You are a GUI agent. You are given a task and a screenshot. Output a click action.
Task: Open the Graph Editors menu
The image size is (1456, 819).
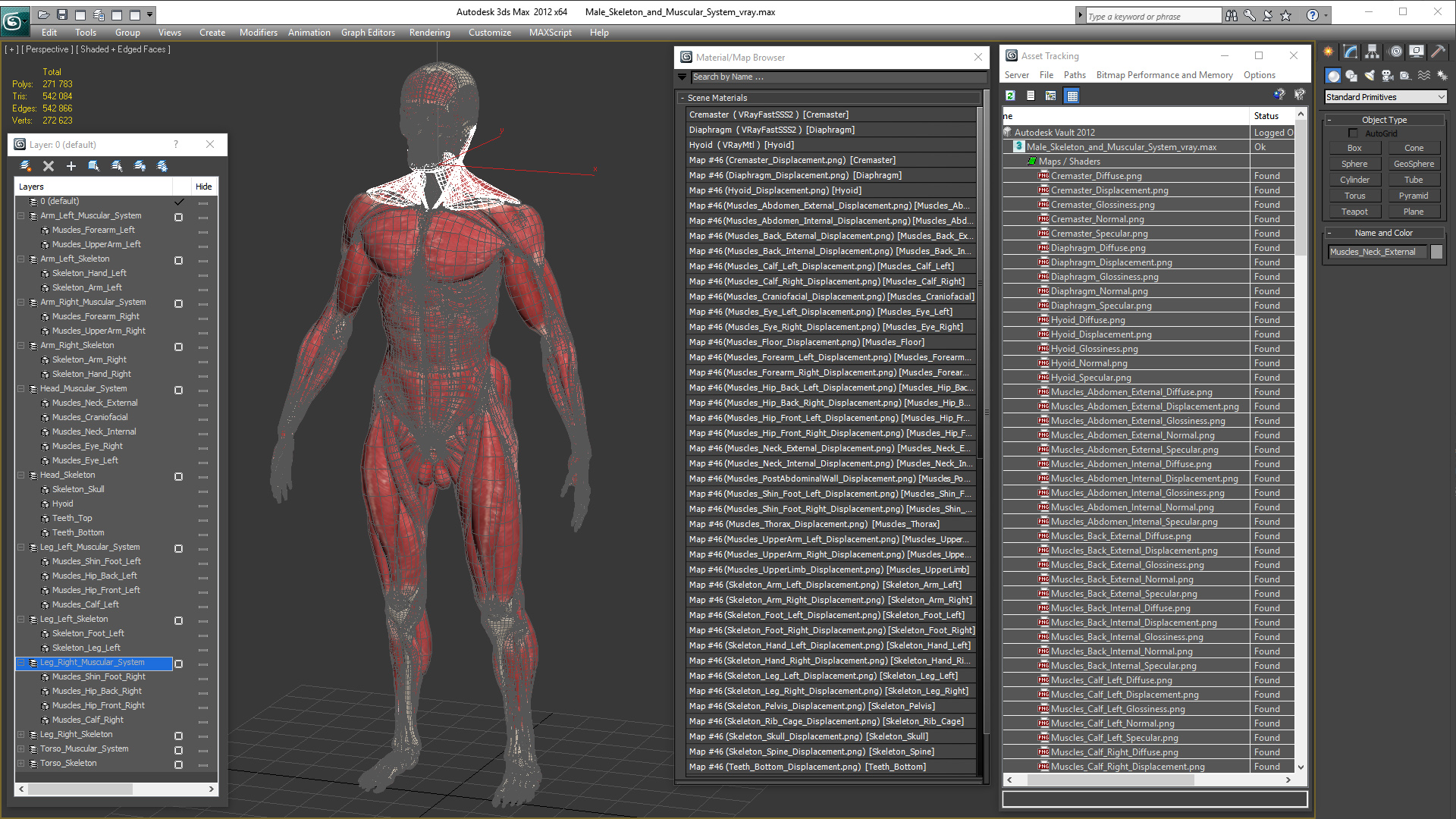click(369, 32)
